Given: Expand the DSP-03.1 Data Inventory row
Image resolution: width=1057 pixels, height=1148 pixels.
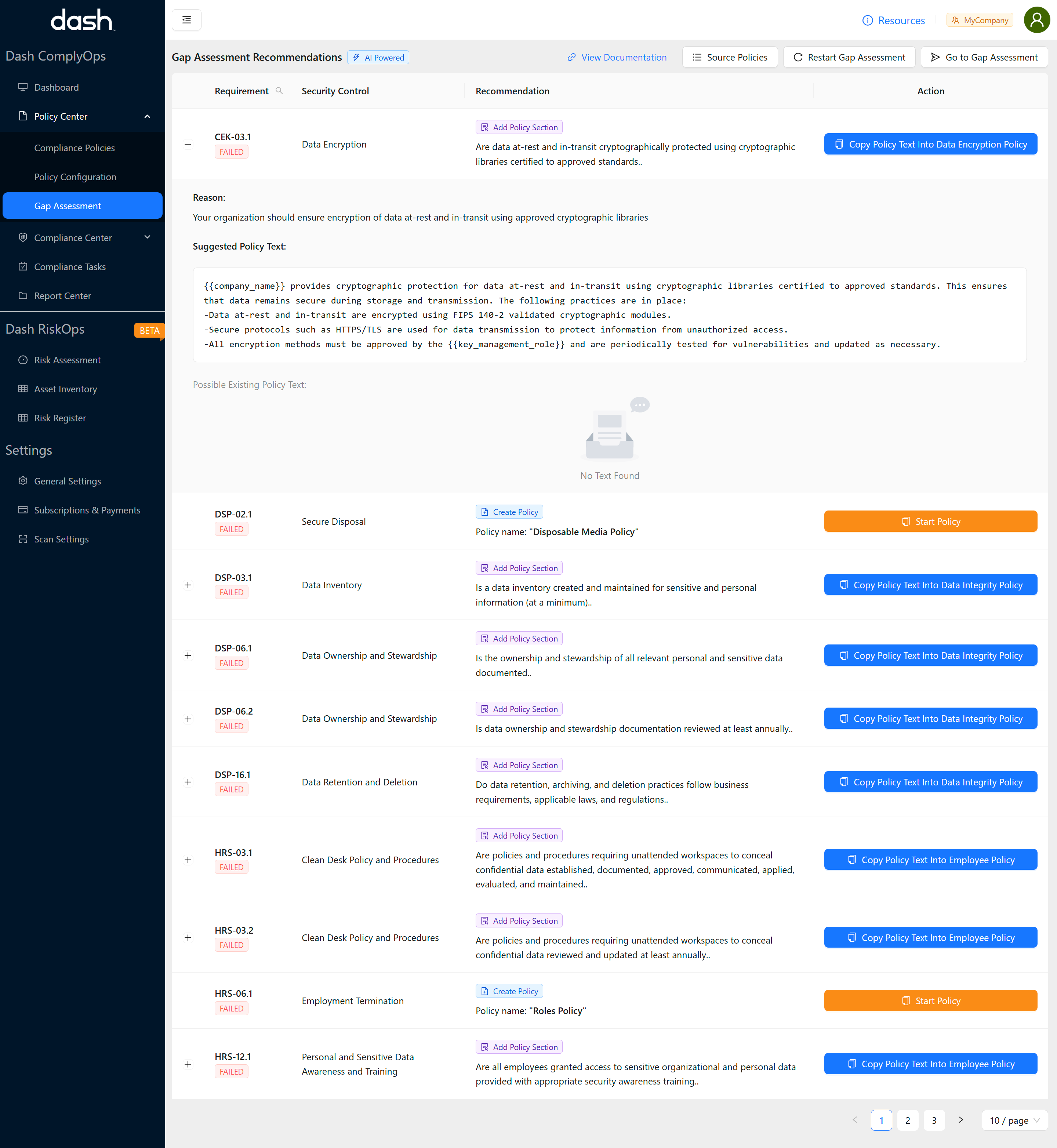Looking at the screenshot, I should pos(188,585).
